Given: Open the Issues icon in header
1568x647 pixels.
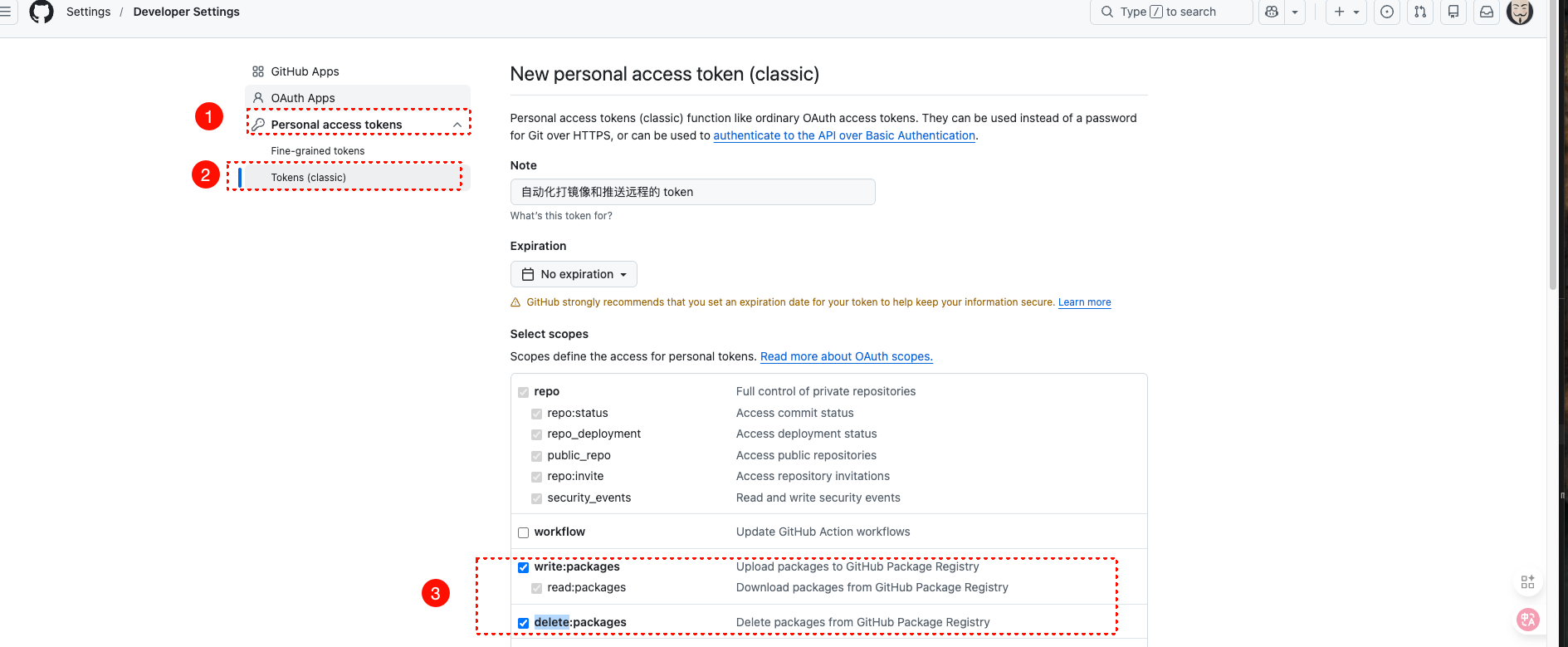Looking at the screenshot, I should tap(1387, 12).
